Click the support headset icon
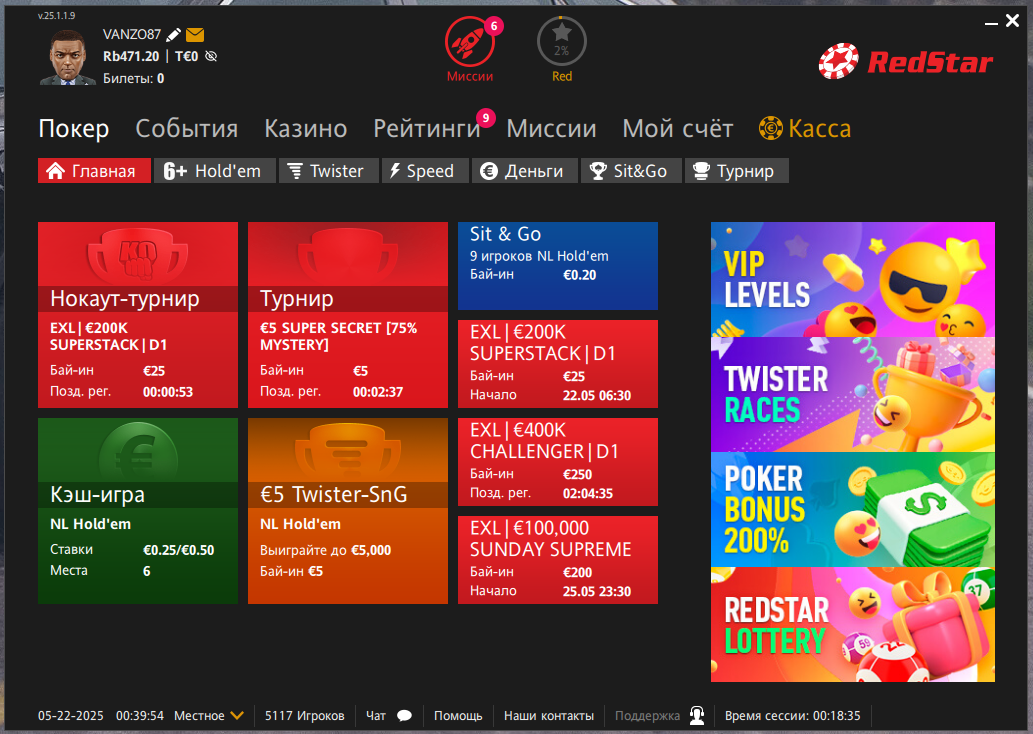Viewport: 1033px width, 734px height. point(697,715)
